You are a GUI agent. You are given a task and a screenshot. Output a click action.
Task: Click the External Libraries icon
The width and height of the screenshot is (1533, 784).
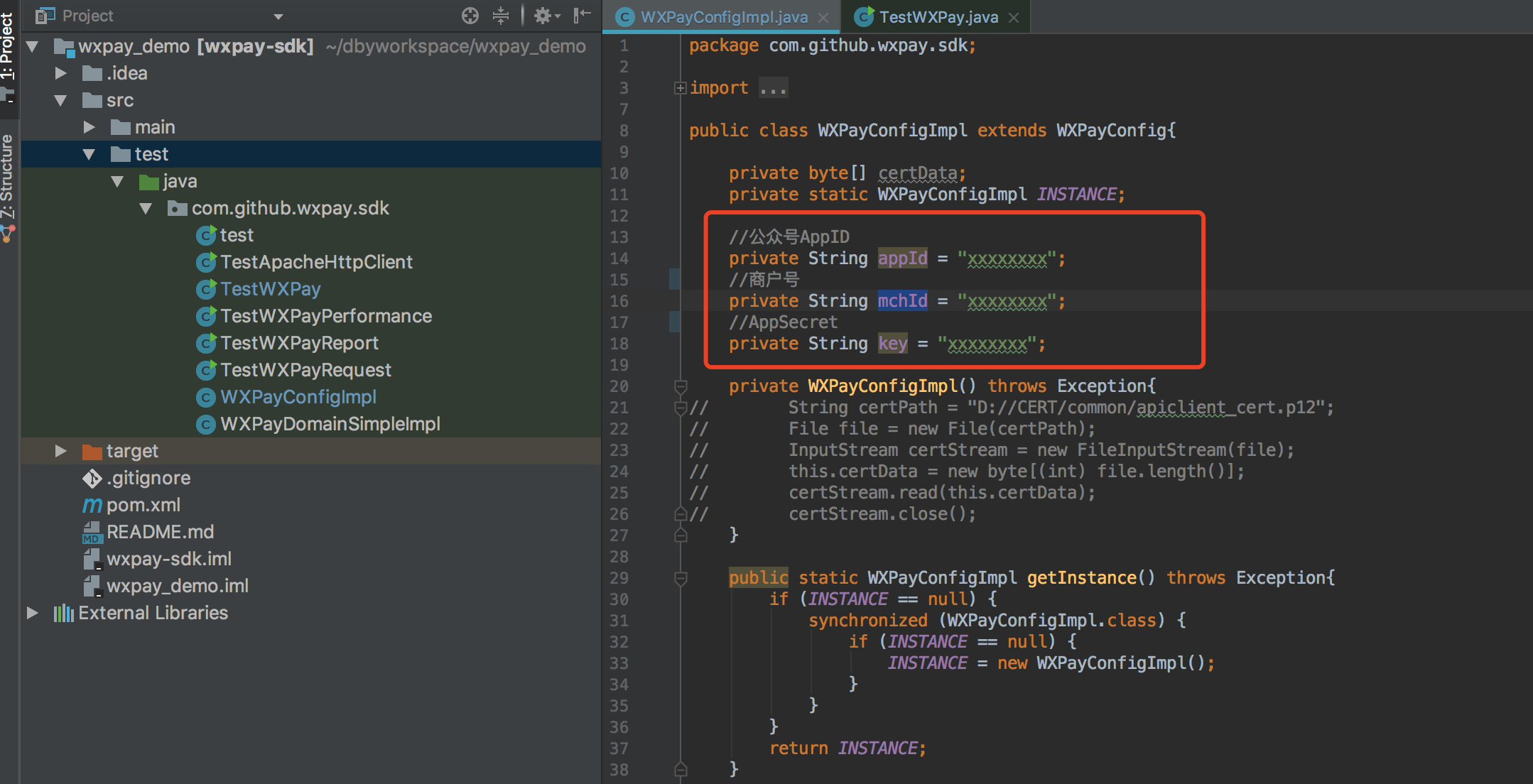click(x=64, y=613)
